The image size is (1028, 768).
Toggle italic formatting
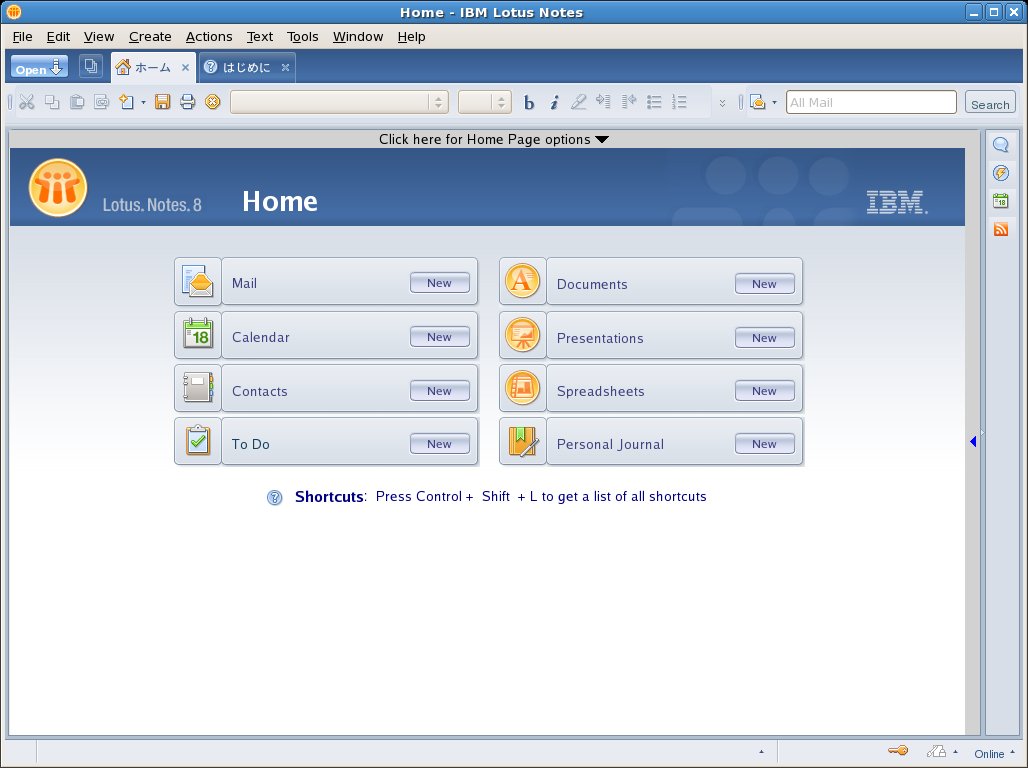point(554,103)
